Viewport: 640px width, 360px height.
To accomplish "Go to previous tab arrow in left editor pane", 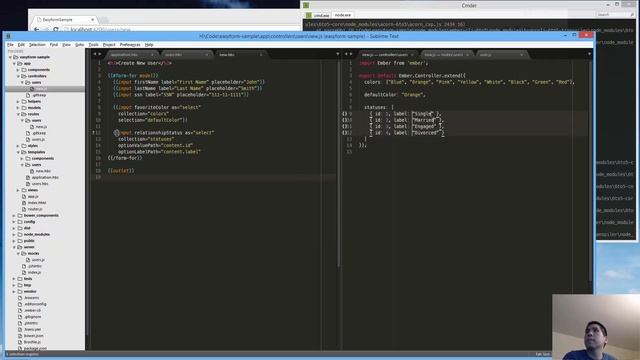I will coord(95,54).
